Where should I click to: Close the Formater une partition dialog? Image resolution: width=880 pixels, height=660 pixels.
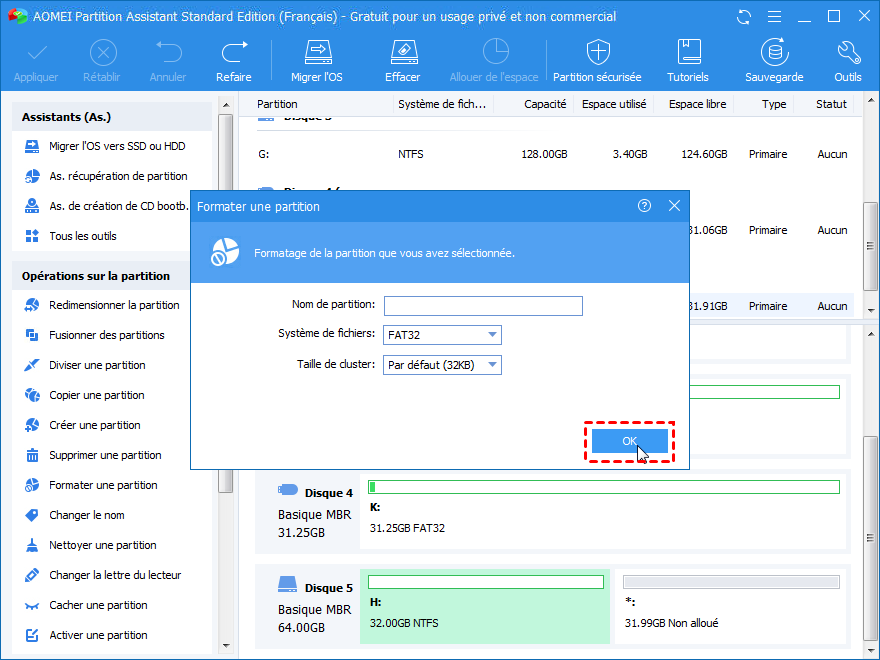[675, 206]
